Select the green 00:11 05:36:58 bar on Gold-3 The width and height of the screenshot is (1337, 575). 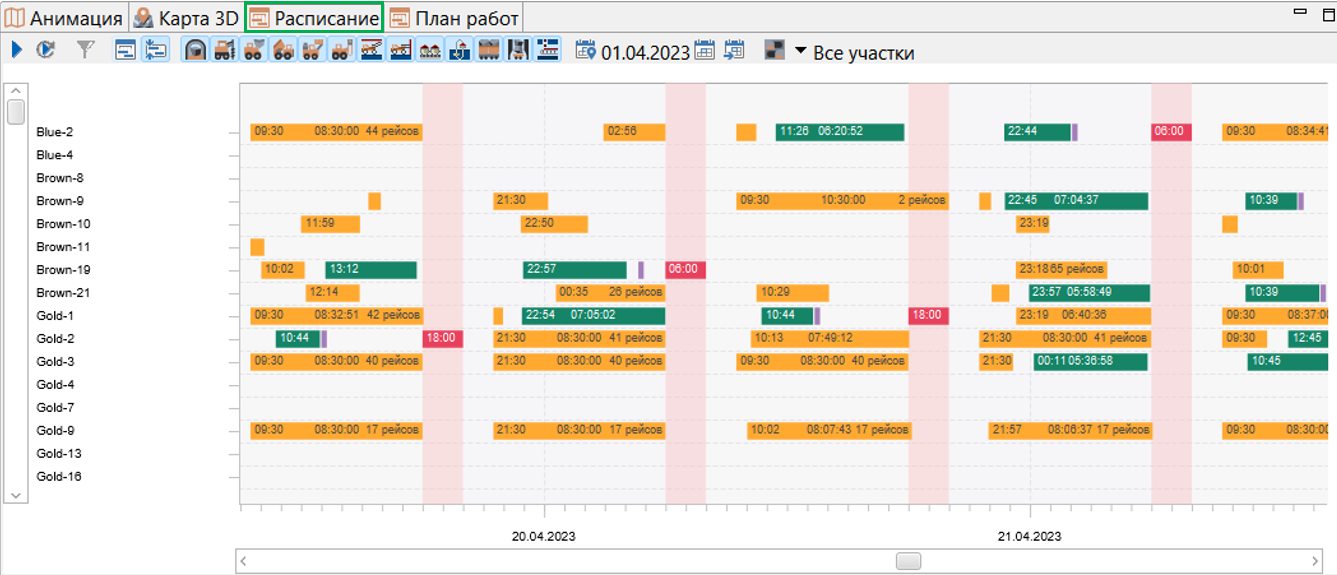tap(1090, 362)
